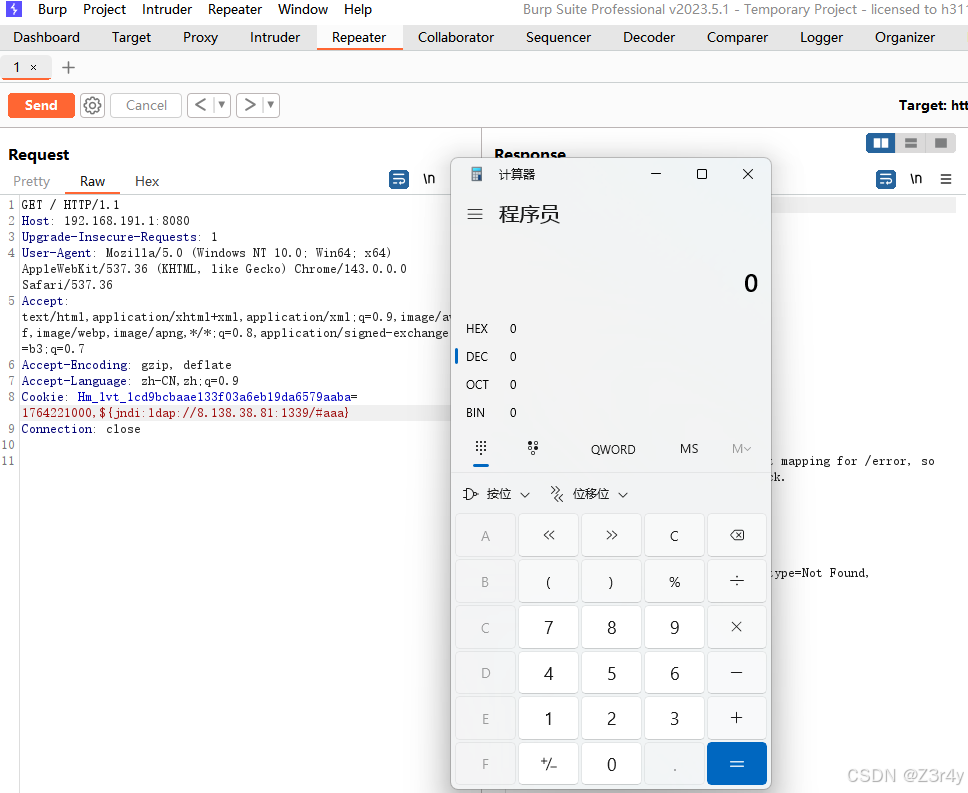Click the right shift >> key
The height and width of the screenshot is (793, 968).
click(x=611, y=535)
